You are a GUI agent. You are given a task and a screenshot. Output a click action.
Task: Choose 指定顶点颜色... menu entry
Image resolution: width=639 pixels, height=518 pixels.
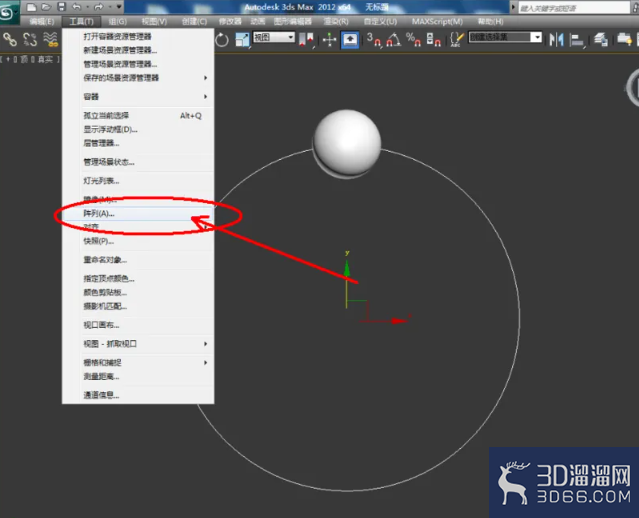(x=138, y=279)
